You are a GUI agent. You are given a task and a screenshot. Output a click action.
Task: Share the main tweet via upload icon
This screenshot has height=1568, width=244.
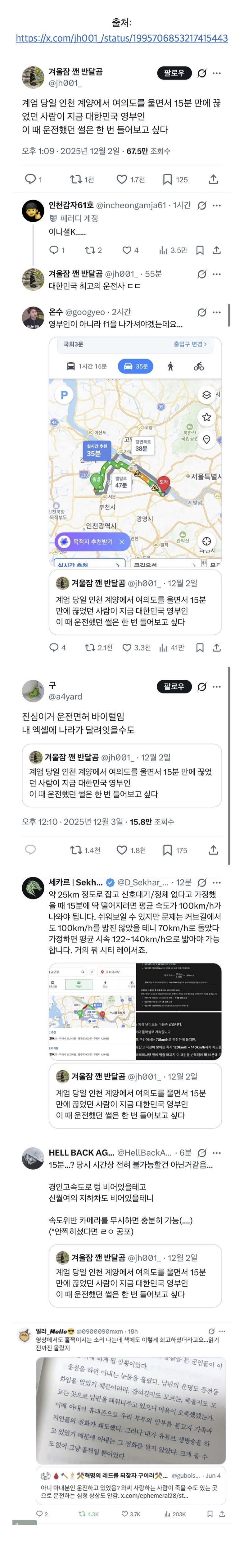point(214,179)
